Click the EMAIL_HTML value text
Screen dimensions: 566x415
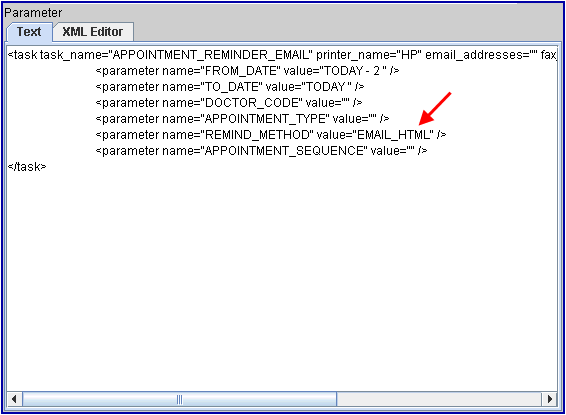click(x=395, y=135)
